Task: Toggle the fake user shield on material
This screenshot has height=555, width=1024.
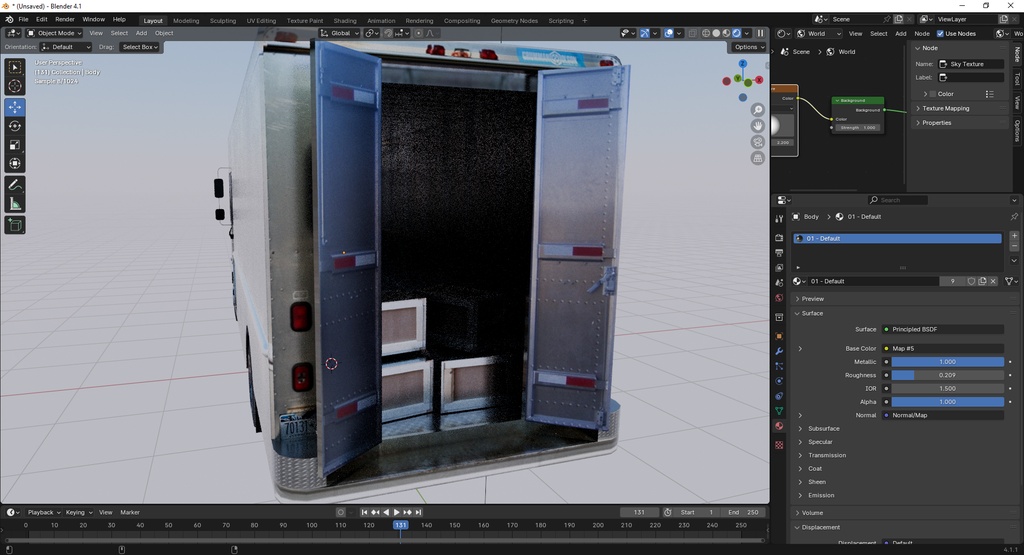Action: (971, 281)
